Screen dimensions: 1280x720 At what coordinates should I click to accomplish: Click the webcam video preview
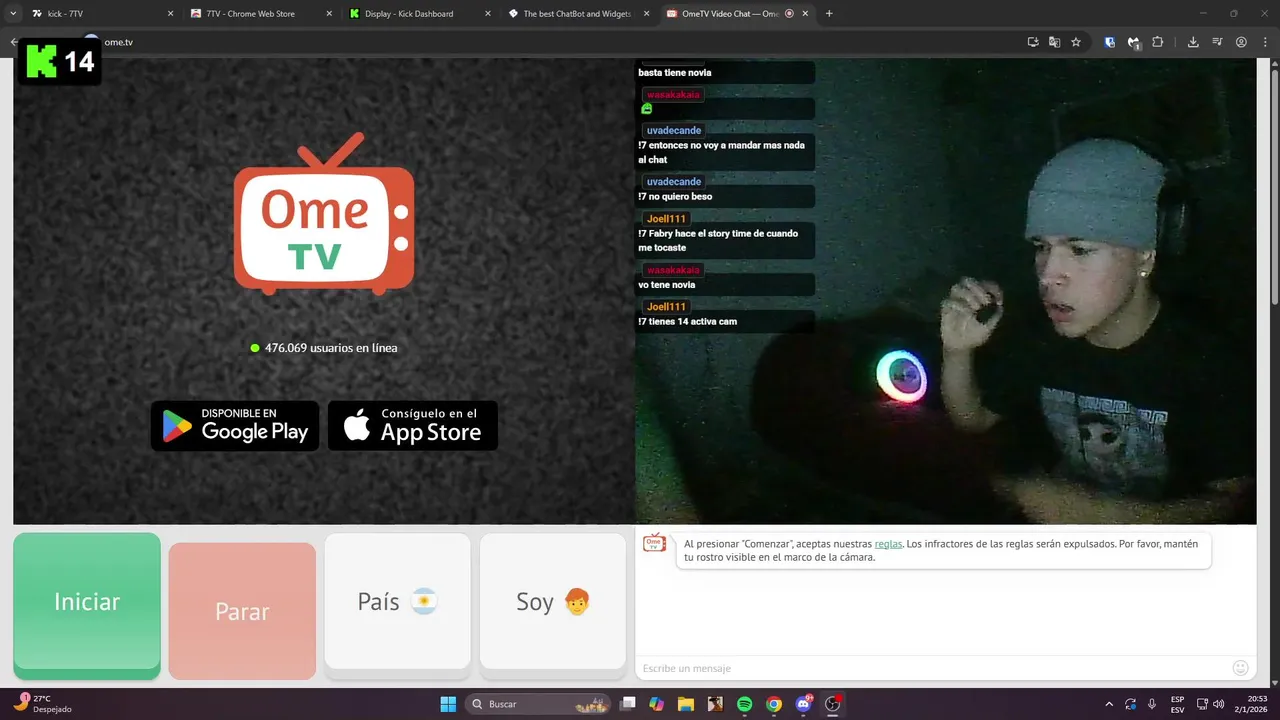(x=946, y=291)
